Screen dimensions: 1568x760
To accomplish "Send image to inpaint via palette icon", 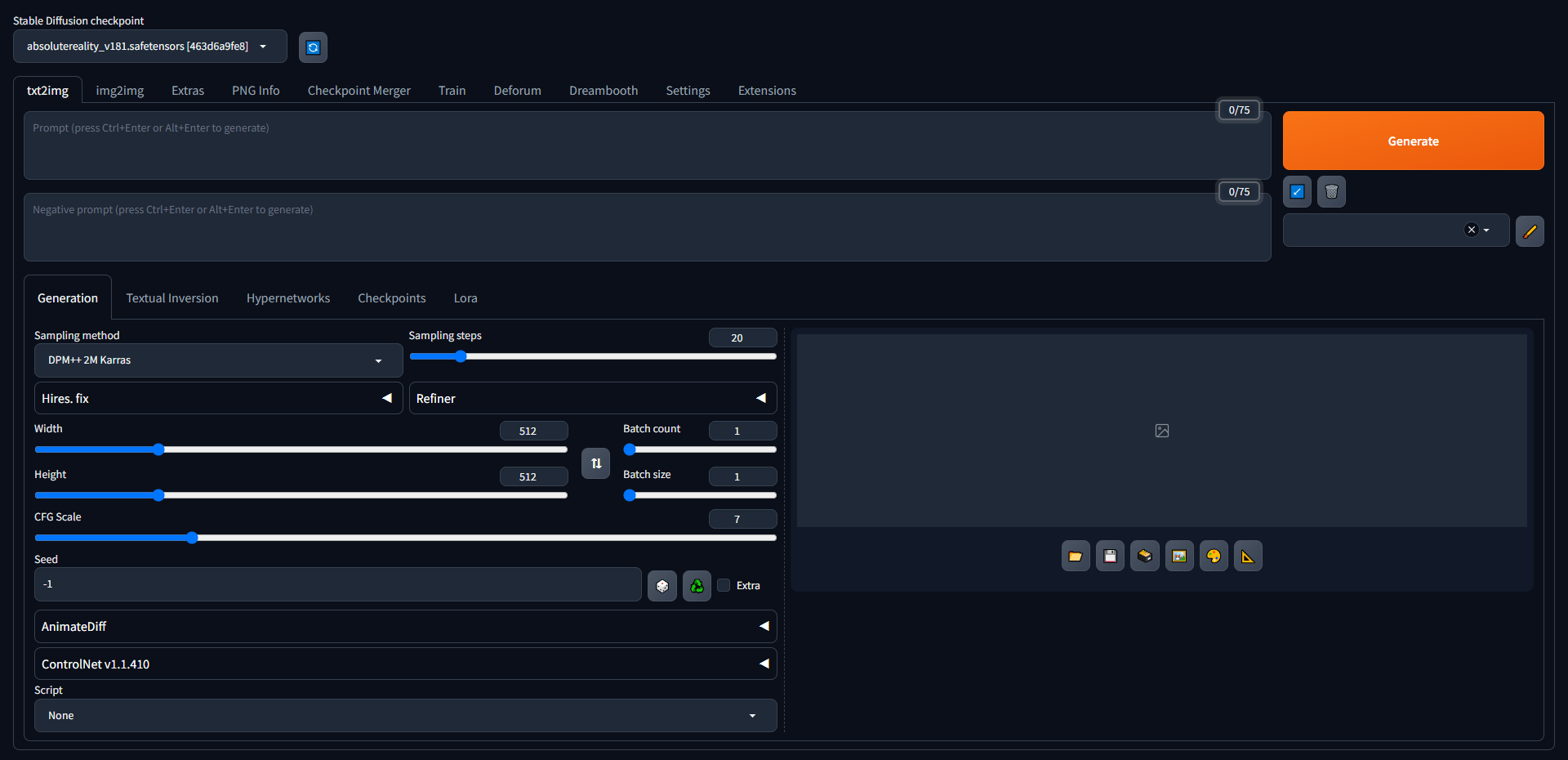I will point(1214,556).
